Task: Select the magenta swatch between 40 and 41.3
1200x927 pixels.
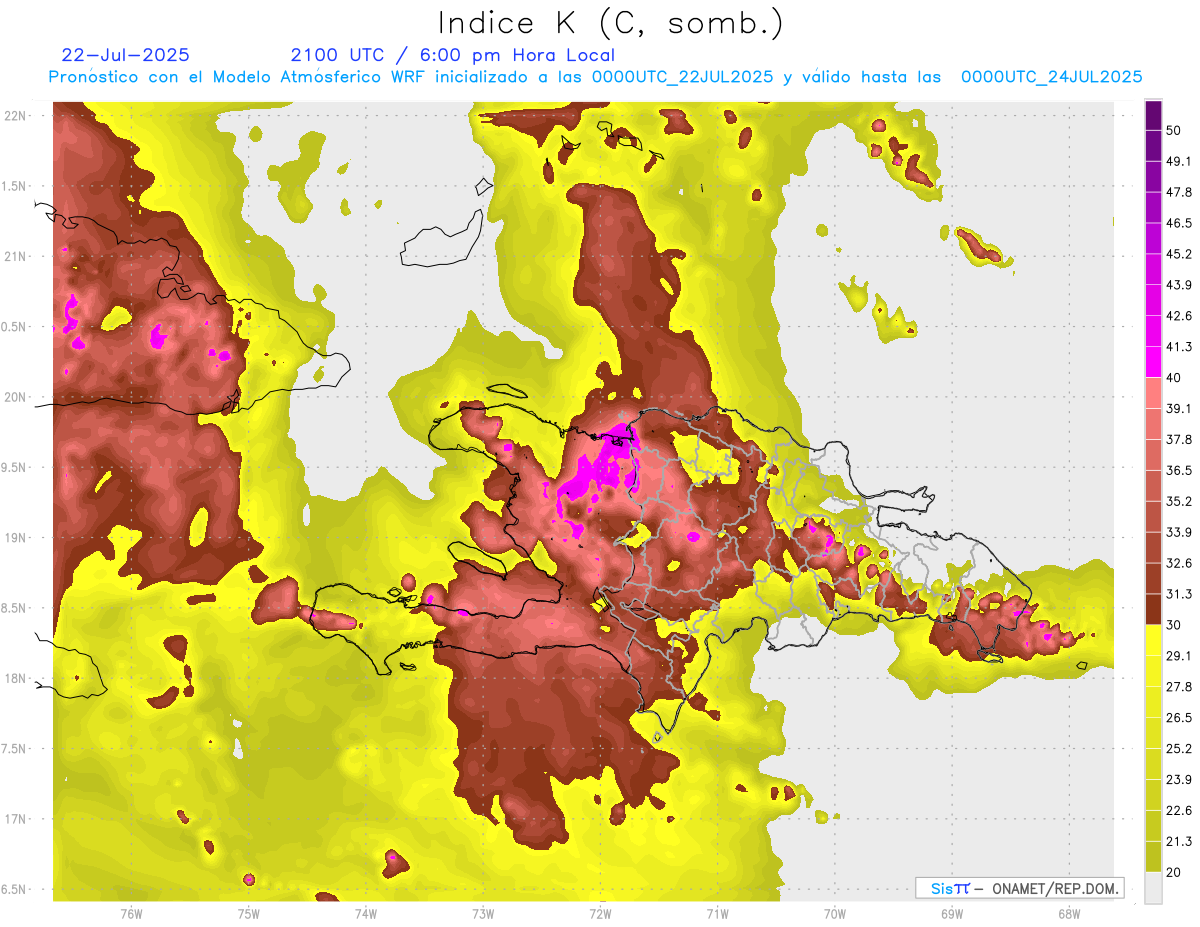Action: coord(1153,363)
